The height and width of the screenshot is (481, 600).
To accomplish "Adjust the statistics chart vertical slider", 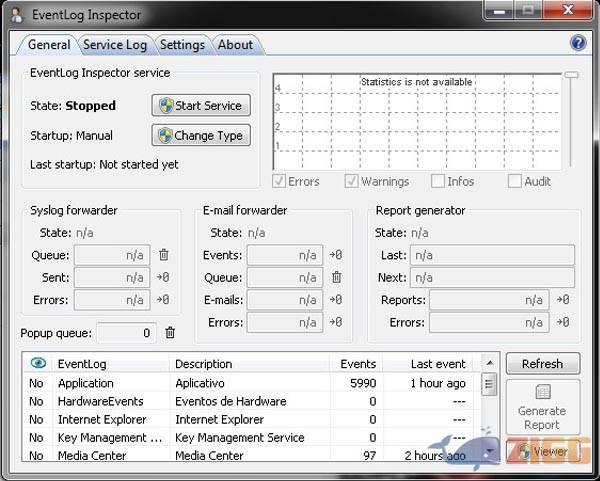I will pos(572,75).
